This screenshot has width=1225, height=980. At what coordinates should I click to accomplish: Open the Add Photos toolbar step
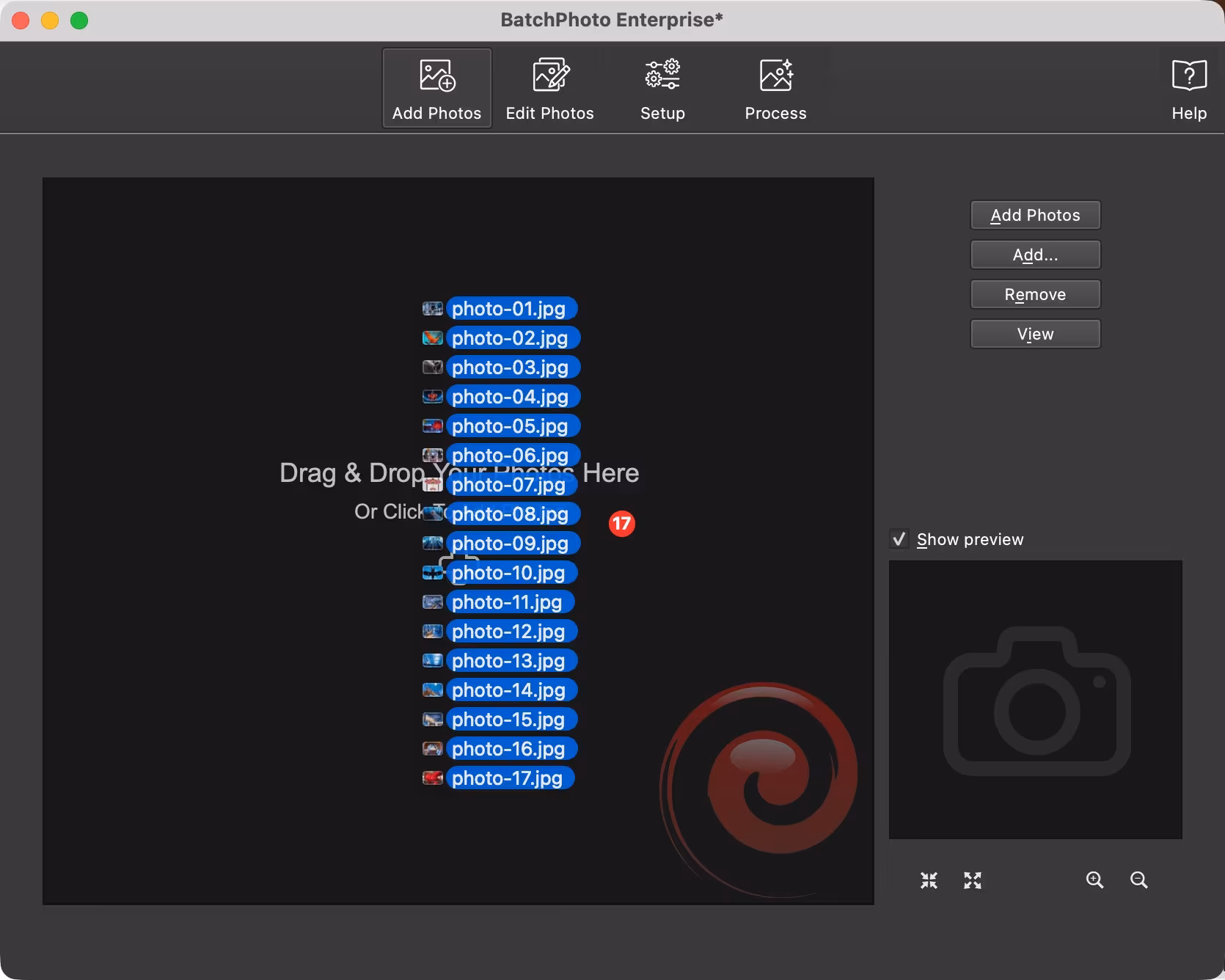436,89
